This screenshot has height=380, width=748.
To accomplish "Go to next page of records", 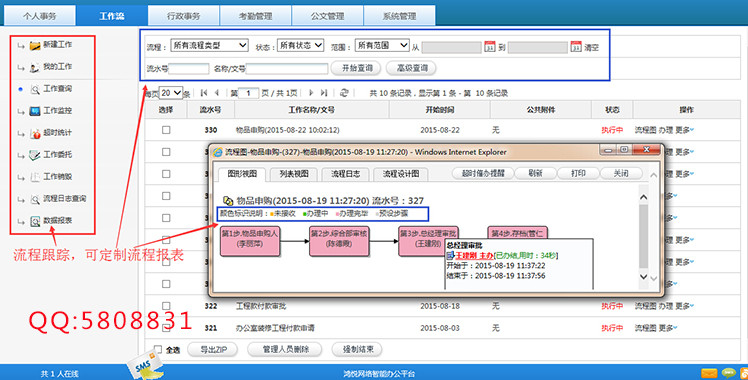I will [311, 93].
